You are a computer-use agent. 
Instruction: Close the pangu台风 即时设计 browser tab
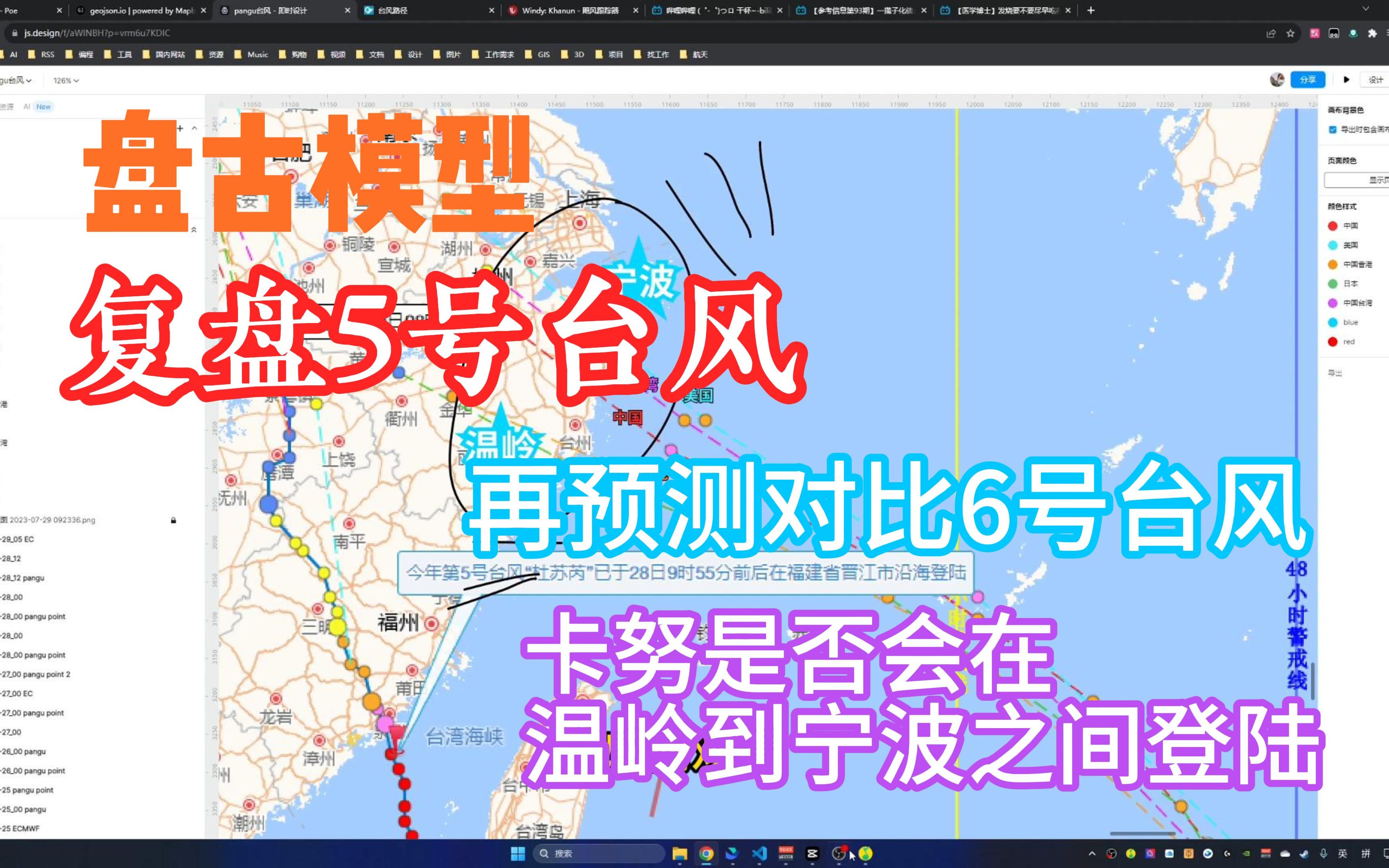(x=347, y=10)
